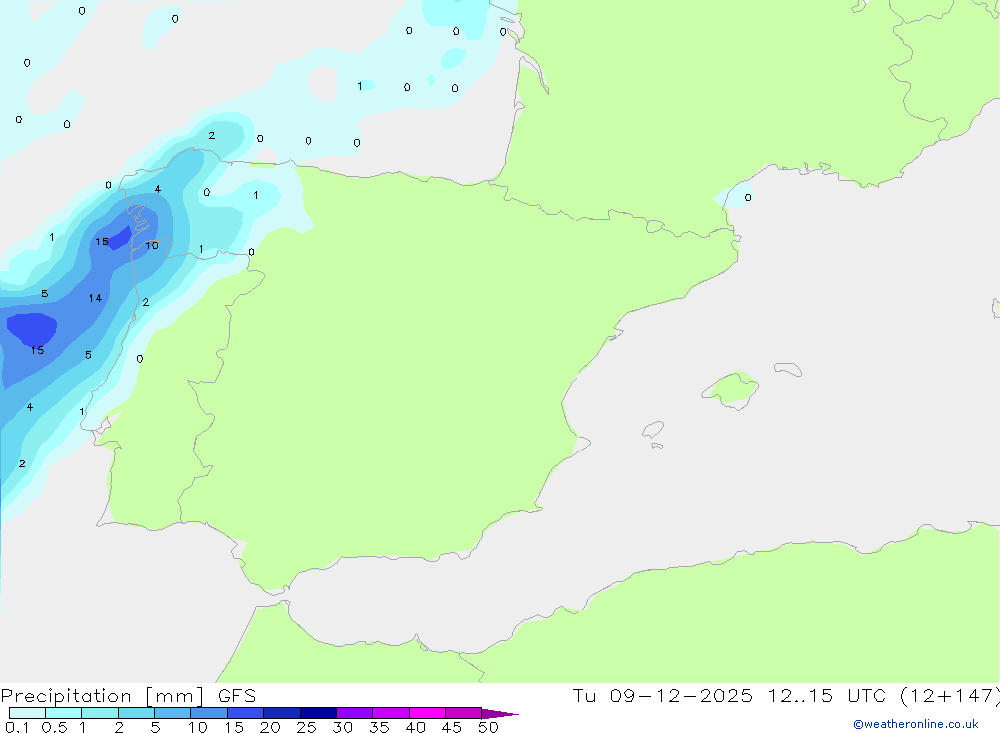
Task: Click the Ibiza island outline
Action: 653,429
